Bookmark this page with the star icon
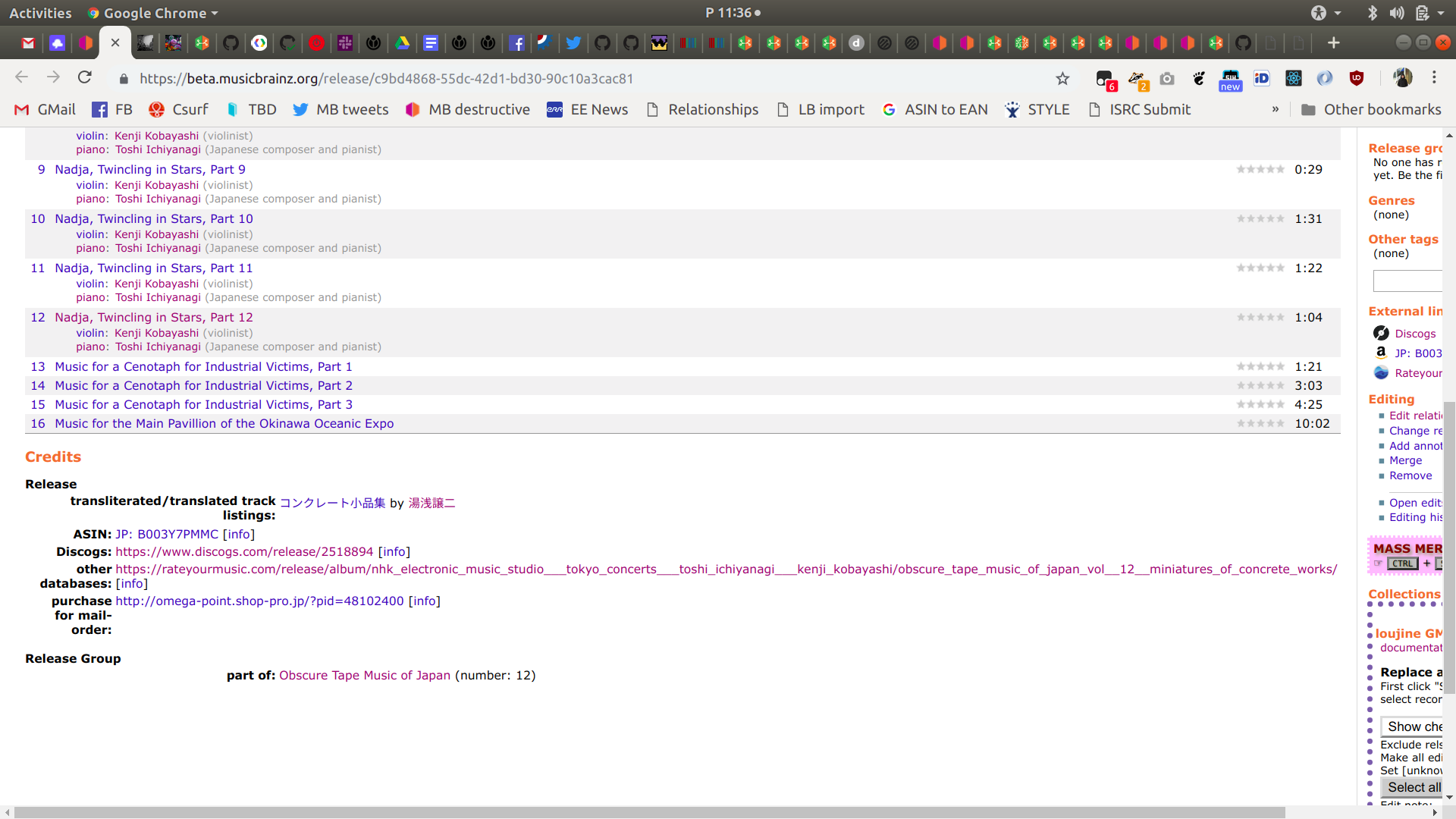The height and width of the screenshot is (819, 1456). tap(1062, 78)
